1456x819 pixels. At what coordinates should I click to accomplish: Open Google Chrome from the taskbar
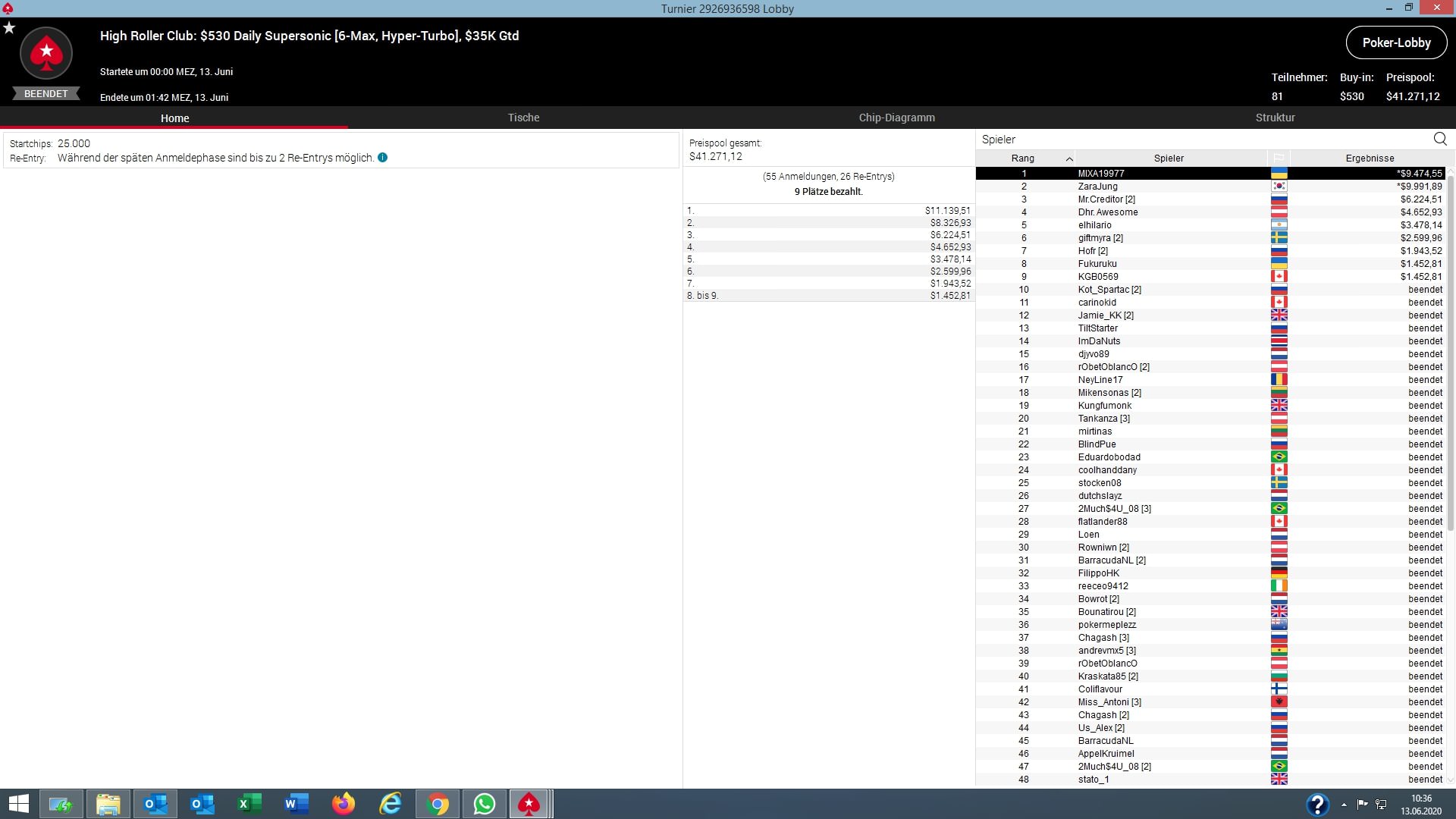(x=438, y=804)
